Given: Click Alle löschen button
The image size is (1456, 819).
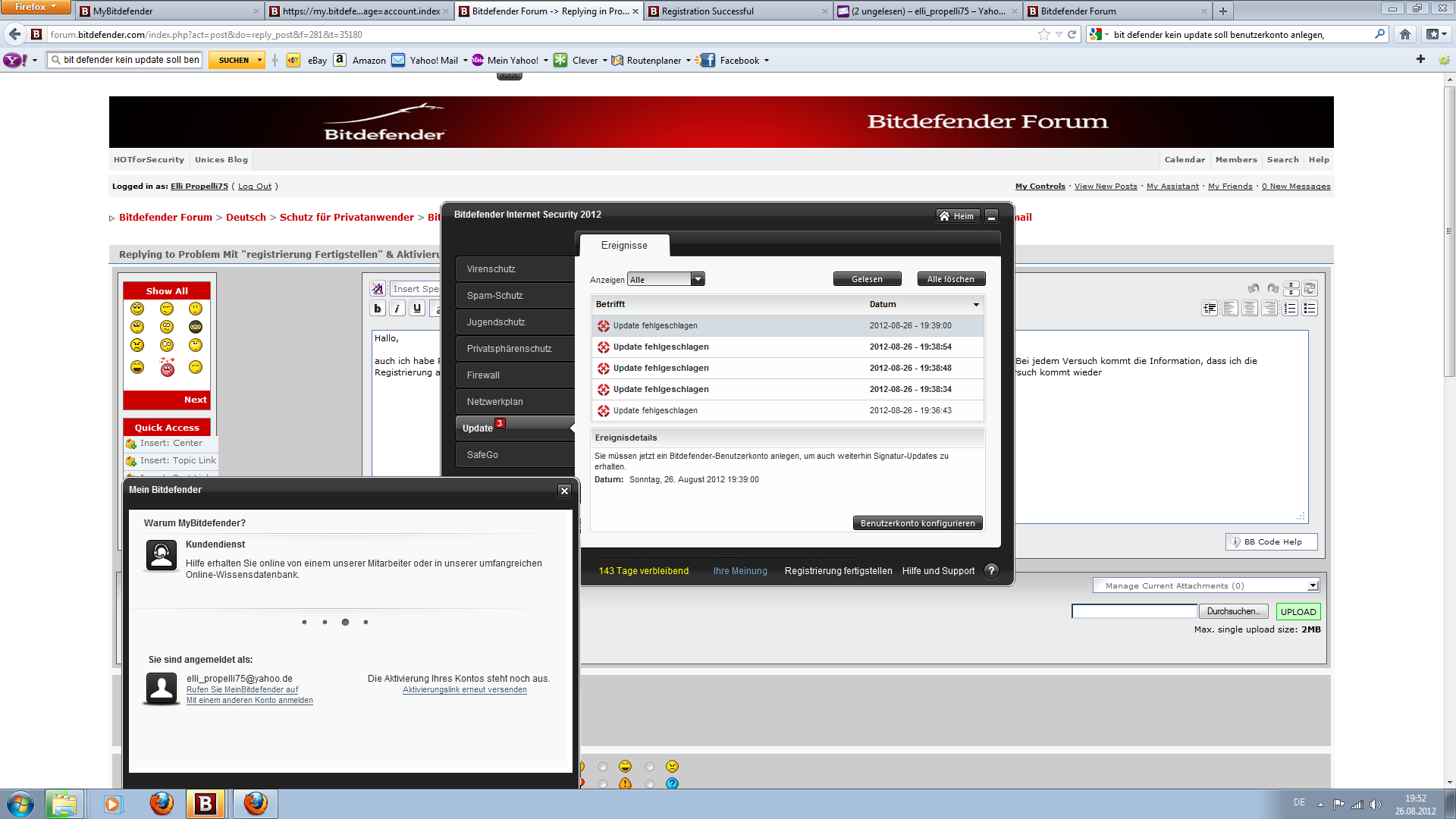Looking at the screenshot, I should (951, 279).
